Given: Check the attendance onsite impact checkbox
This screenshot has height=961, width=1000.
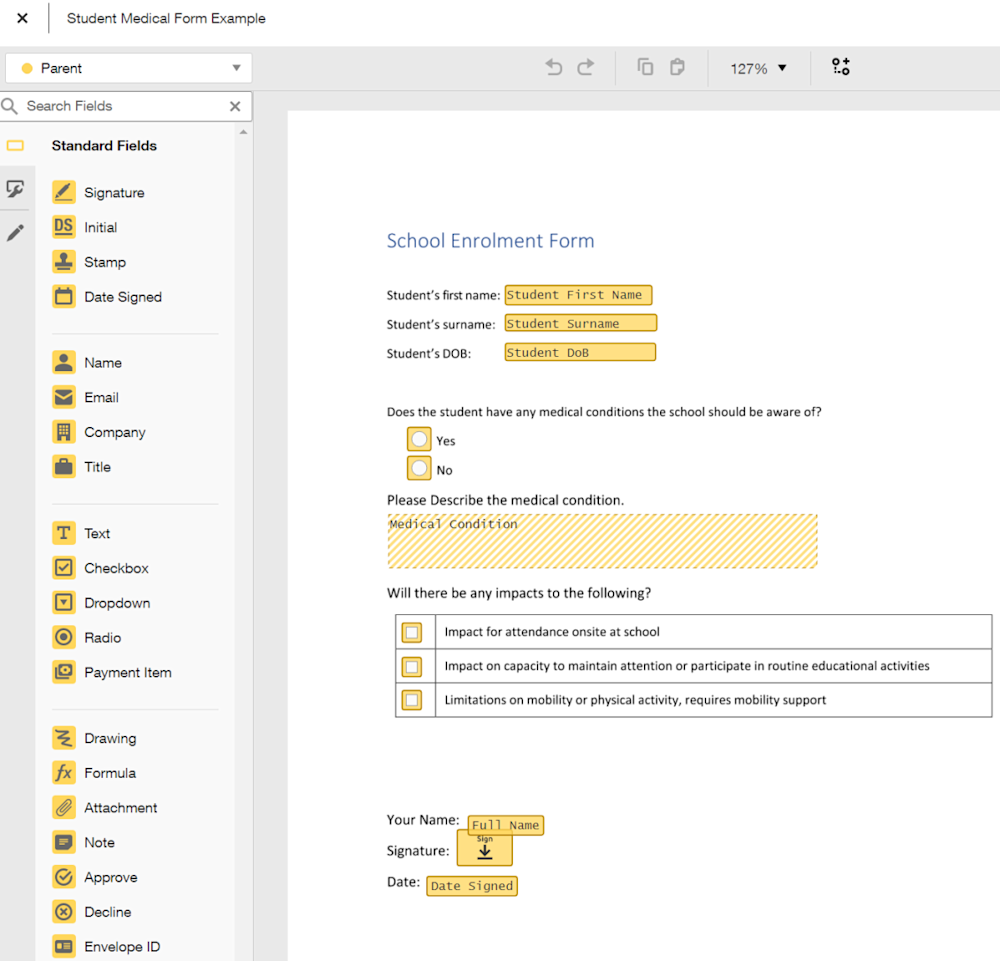Looking at the screenshot, I should [x=413, y=632].
